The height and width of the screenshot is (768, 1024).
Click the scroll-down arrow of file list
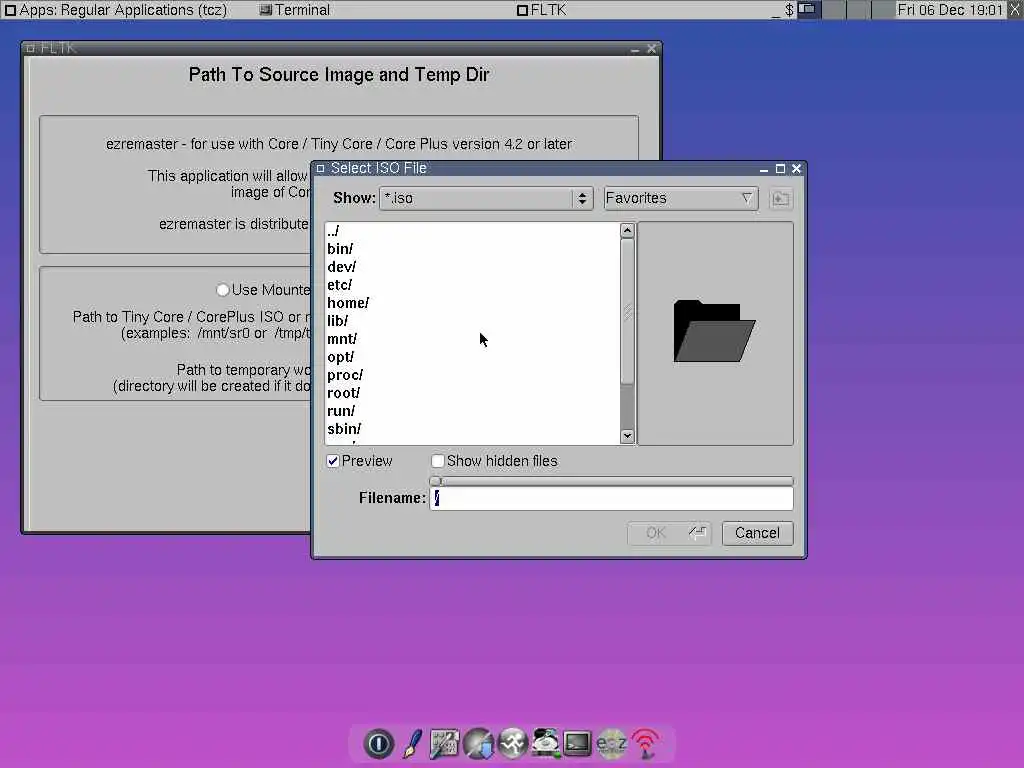click(x=627, y=436)
